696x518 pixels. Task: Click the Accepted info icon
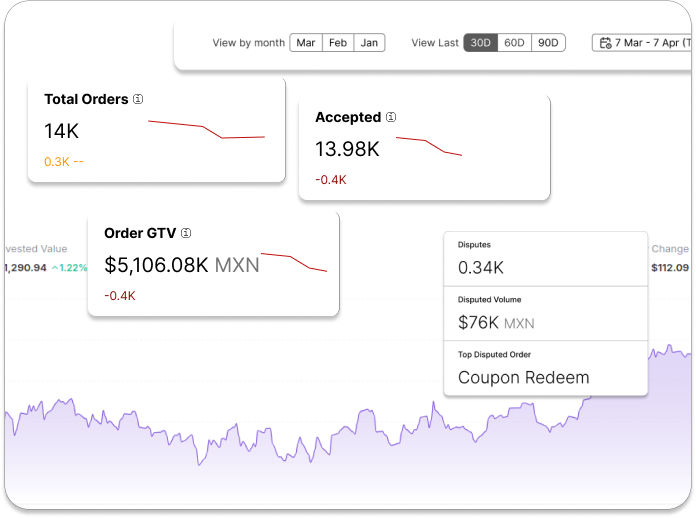point(391,117)
